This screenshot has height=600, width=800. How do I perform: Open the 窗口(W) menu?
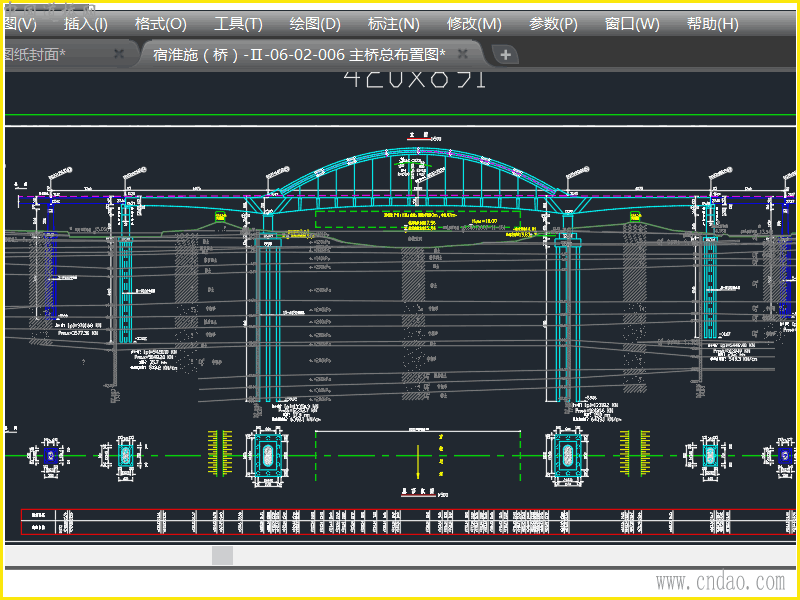coord(632,24)
